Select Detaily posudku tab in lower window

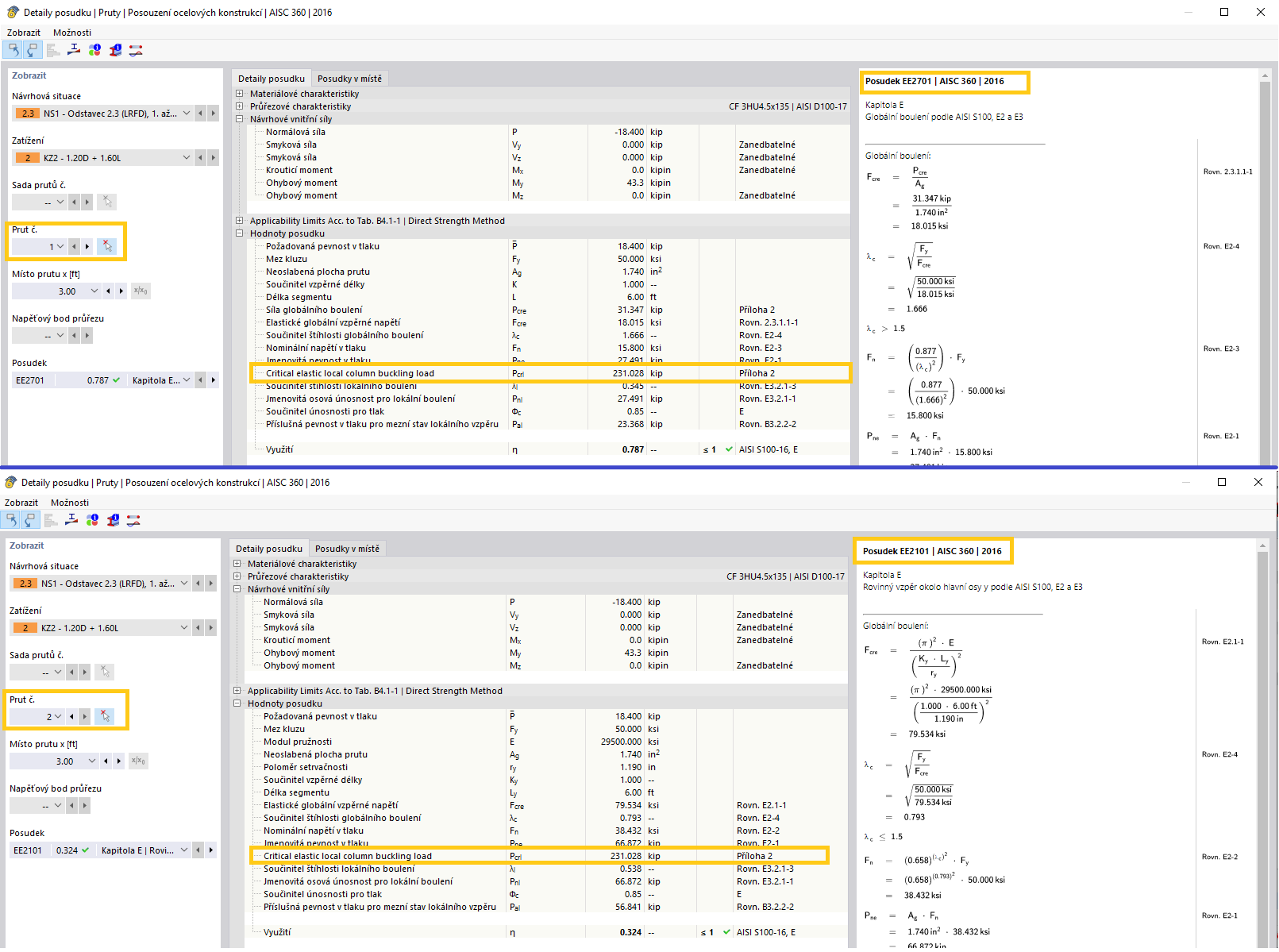tap(269, 549)
